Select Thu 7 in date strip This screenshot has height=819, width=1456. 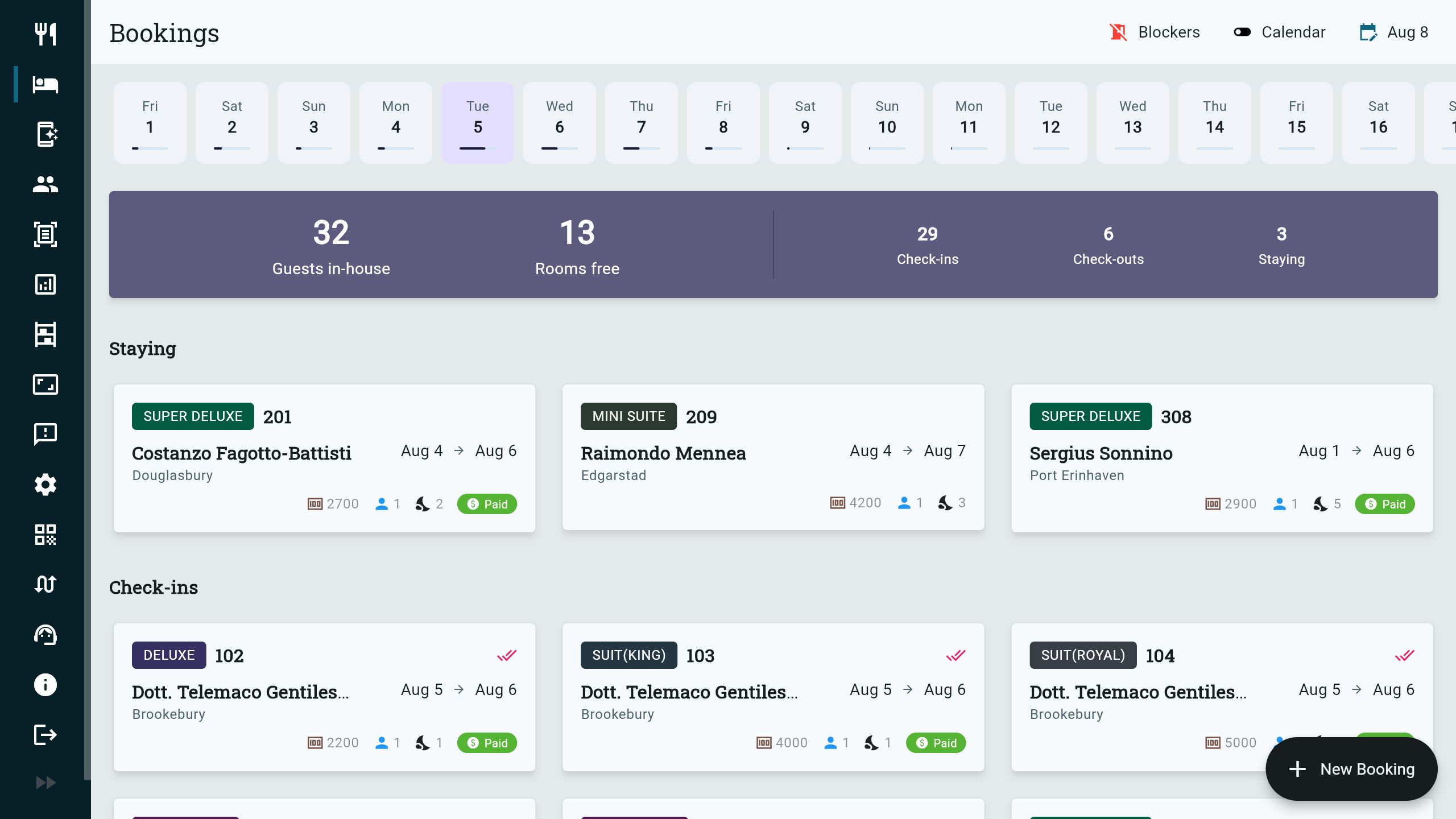(x=642, y=123)
